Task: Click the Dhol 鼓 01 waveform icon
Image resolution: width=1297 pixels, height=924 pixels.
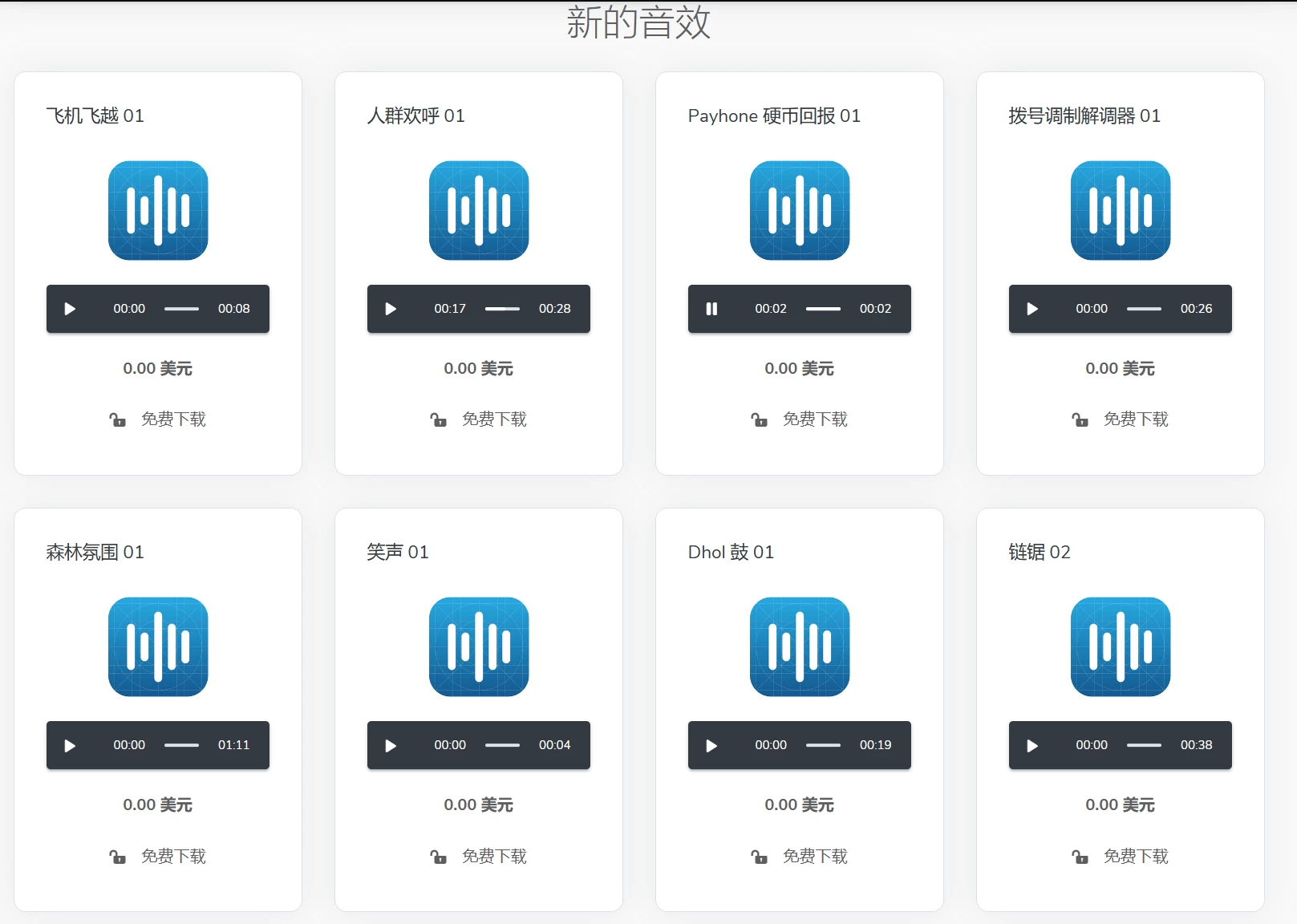Action: pyautogui.click(x=799, y=647)
